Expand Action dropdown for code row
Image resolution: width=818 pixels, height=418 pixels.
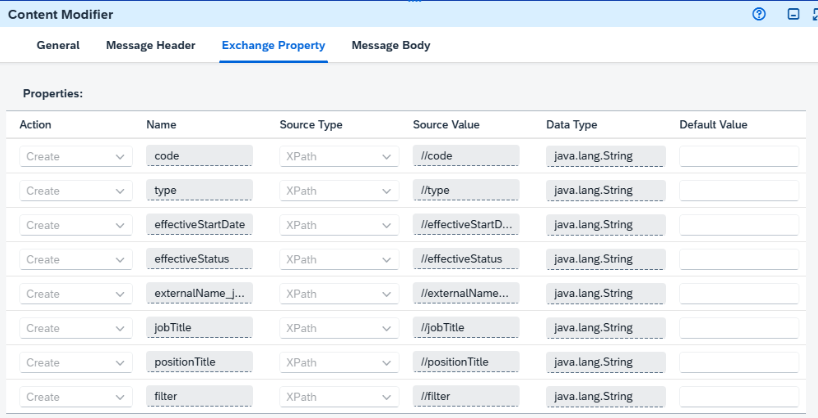tap(76, 157)
